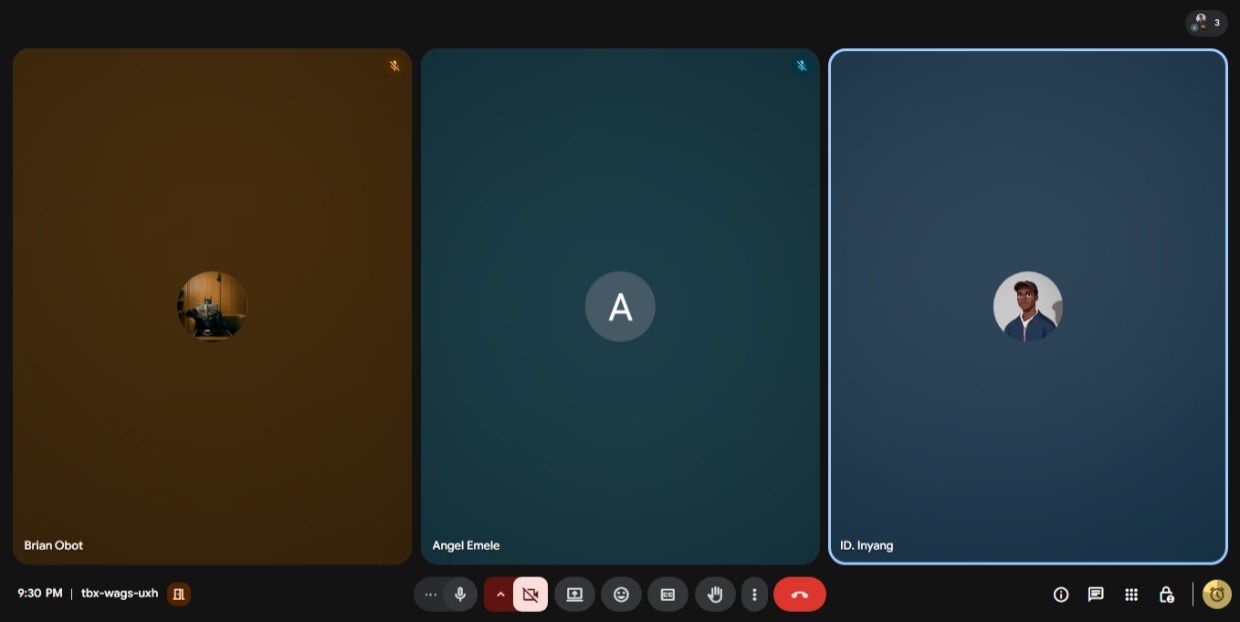Open host controls lock icon
The image size is (1240, 622).
click(x=1166, y=594)
